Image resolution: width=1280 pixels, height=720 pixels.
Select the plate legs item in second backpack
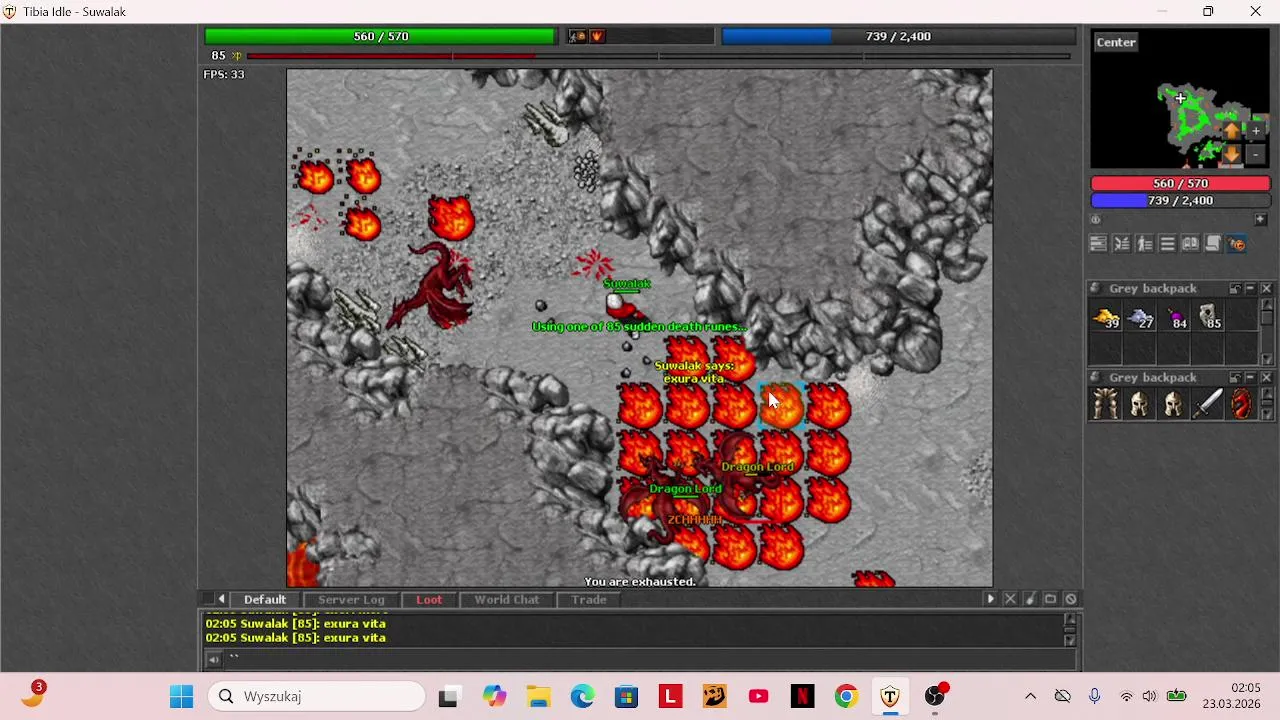1106,404
